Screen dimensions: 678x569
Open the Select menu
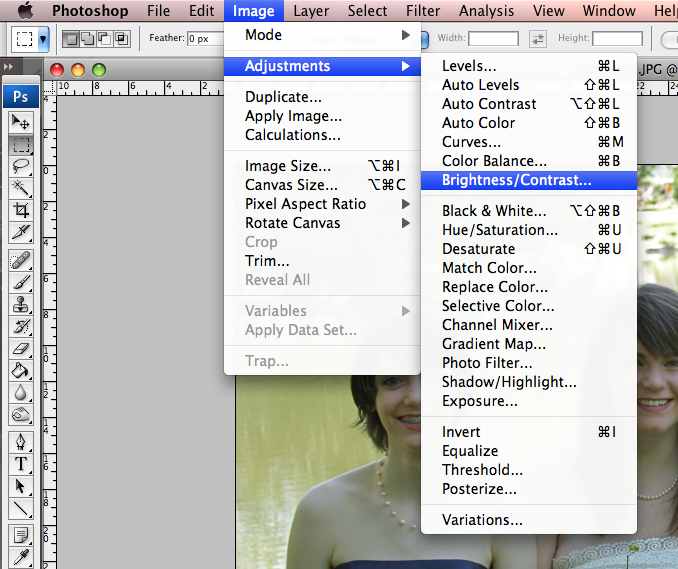(367, 10)
